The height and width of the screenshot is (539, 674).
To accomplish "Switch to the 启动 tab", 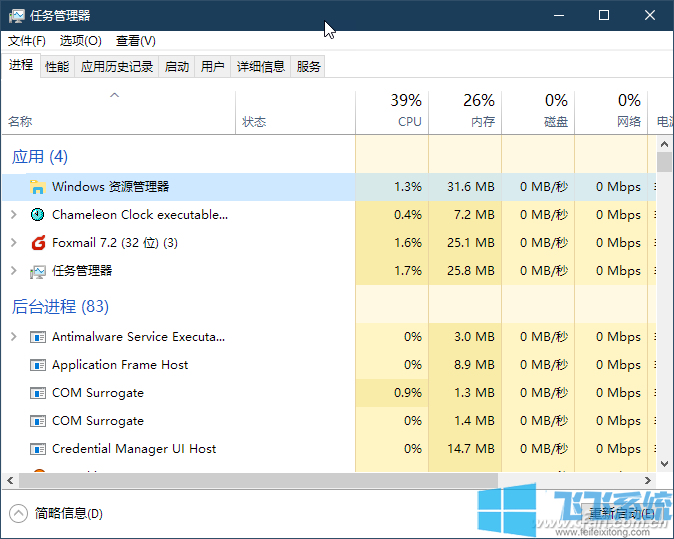I will click(177, 67).
